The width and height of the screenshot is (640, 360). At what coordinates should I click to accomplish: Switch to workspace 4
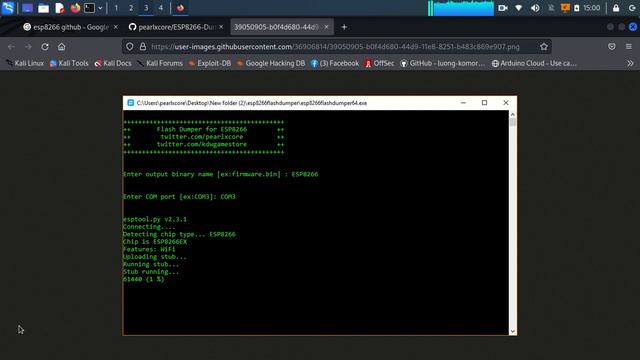click(x=160, y=8)
